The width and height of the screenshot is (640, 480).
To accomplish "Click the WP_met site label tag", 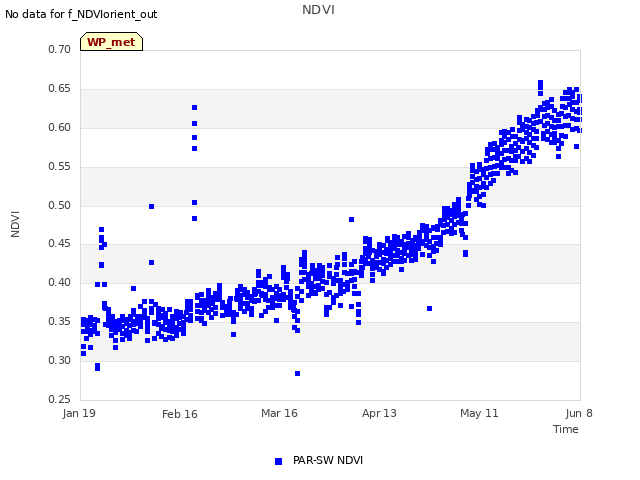I will coord(111,42).
